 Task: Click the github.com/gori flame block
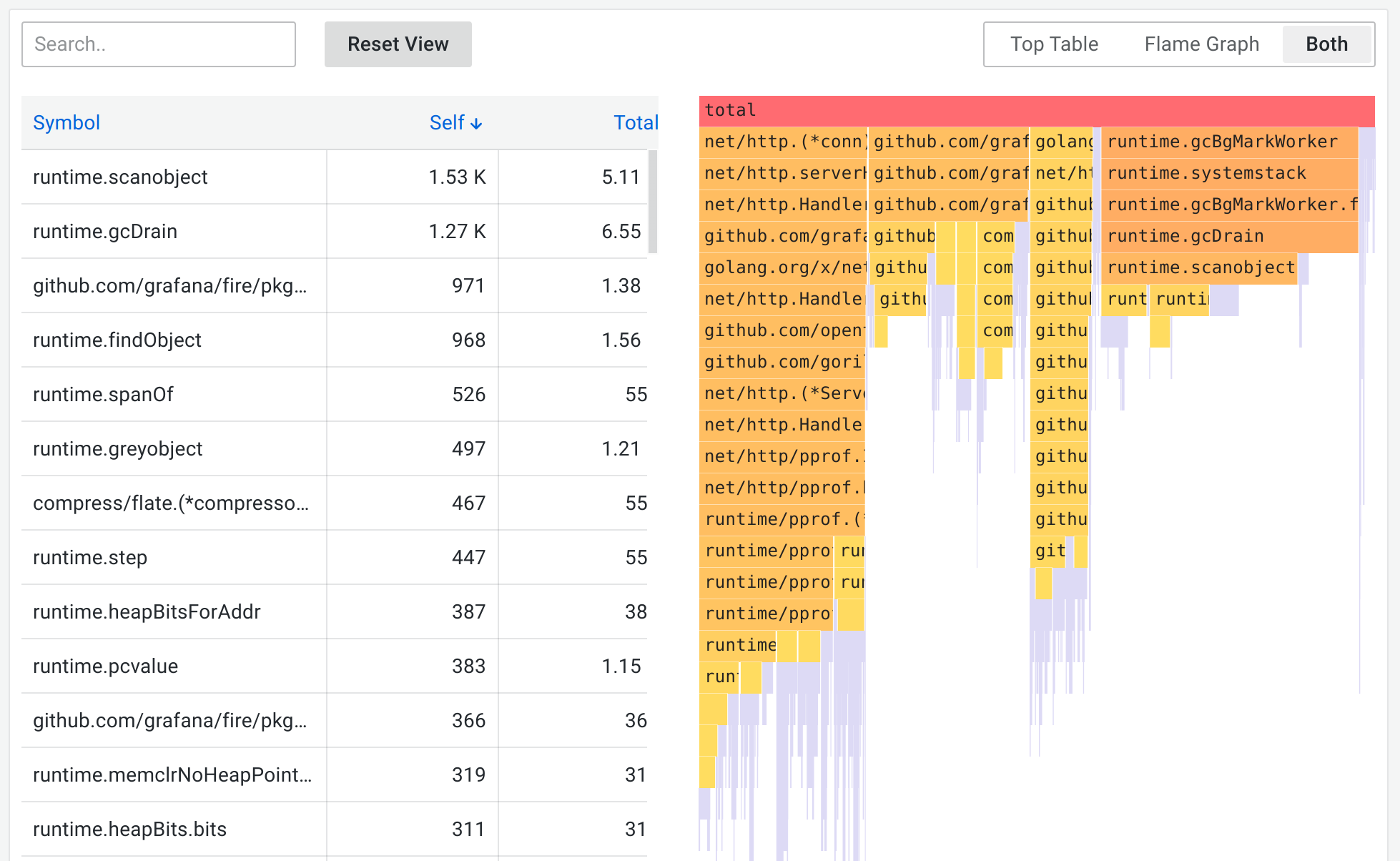click(782, 362)
